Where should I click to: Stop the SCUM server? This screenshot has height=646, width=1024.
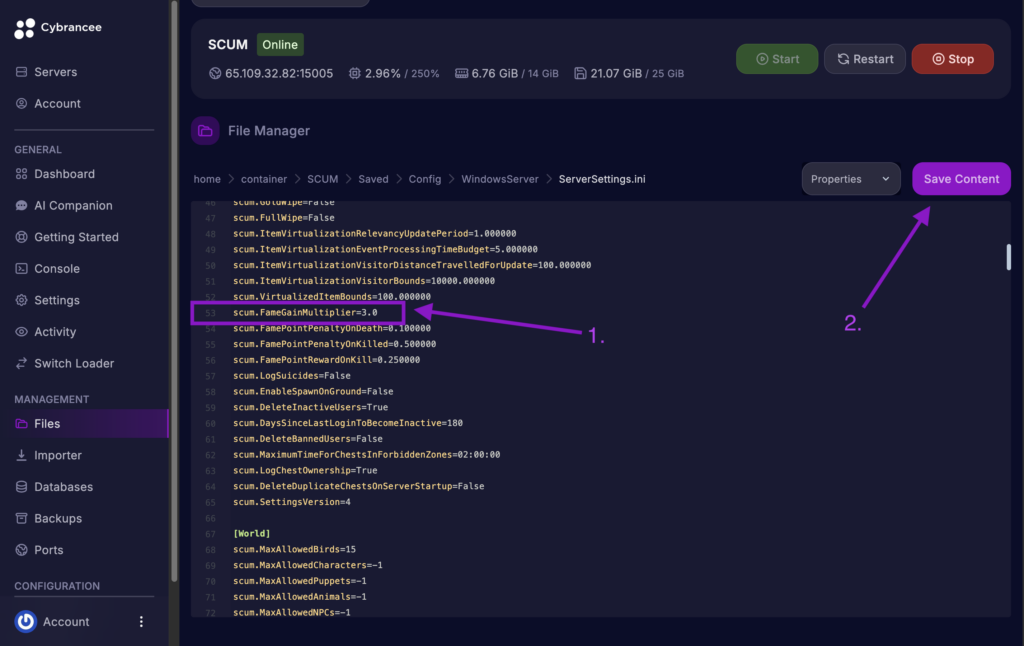click(952, 58)
